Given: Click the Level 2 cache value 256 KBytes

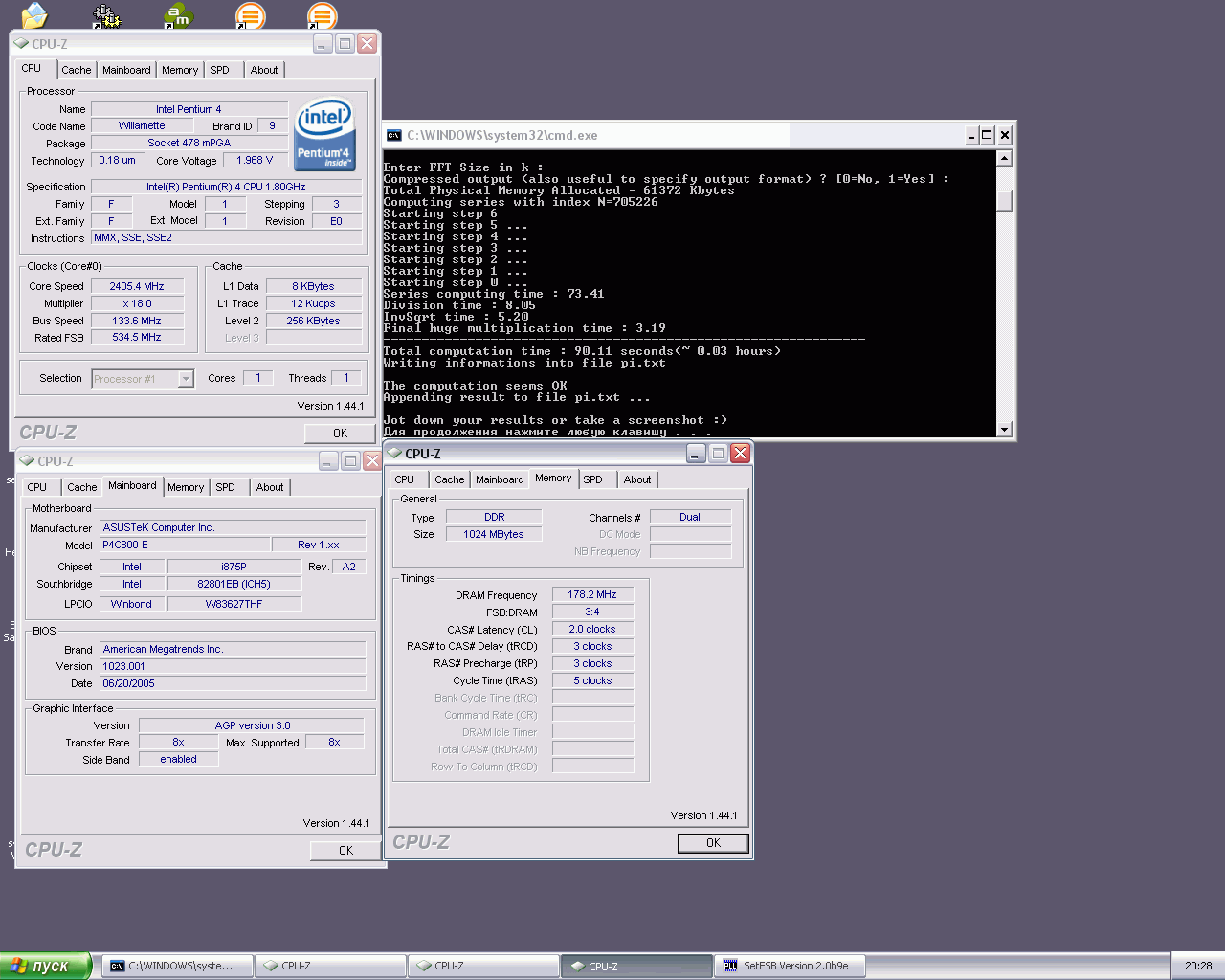Looking at the screenshot, I should click(x=314, y=321).
